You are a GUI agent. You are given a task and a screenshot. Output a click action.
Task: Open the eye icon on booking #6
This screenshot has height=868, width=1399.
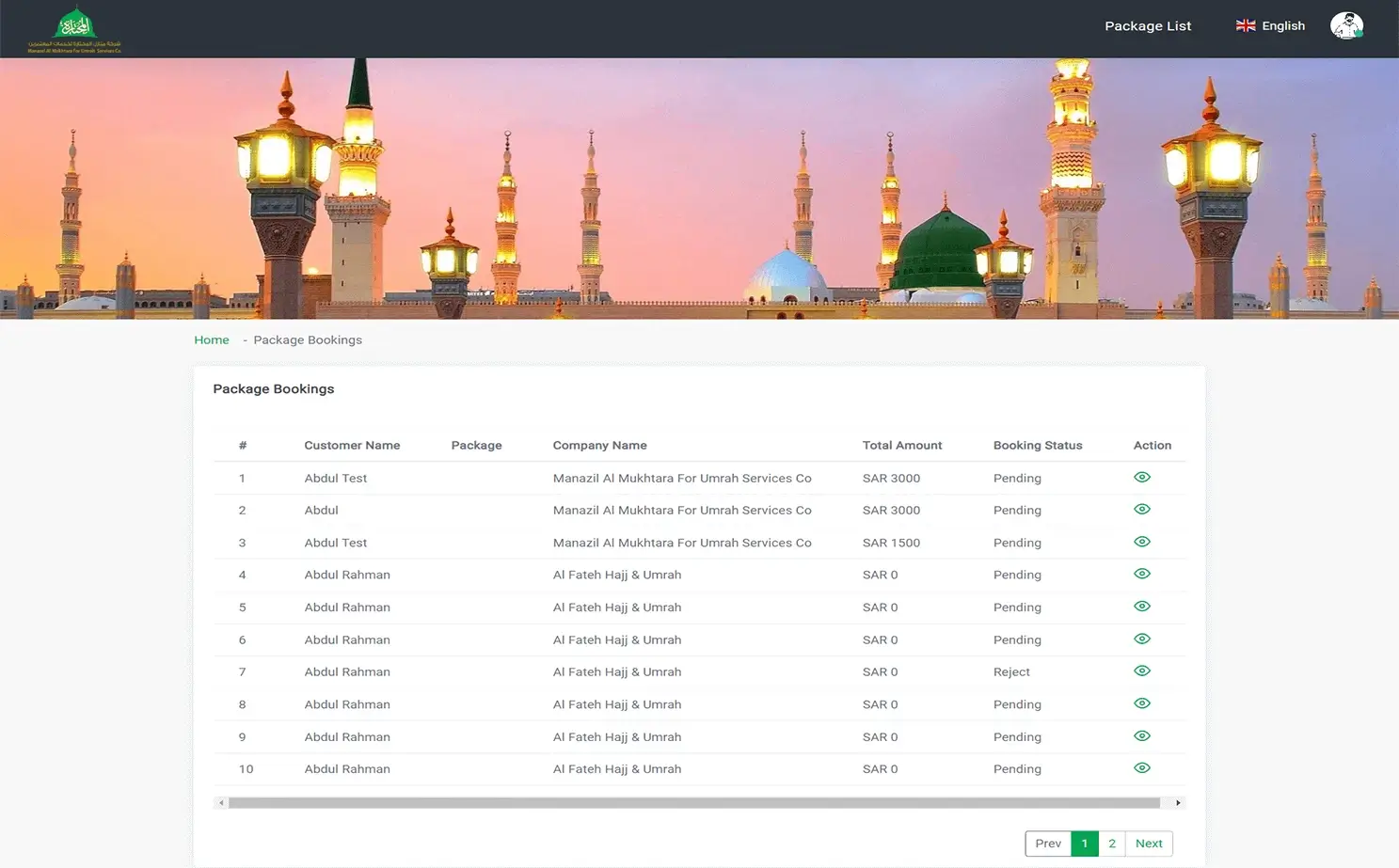[1141, 639]
